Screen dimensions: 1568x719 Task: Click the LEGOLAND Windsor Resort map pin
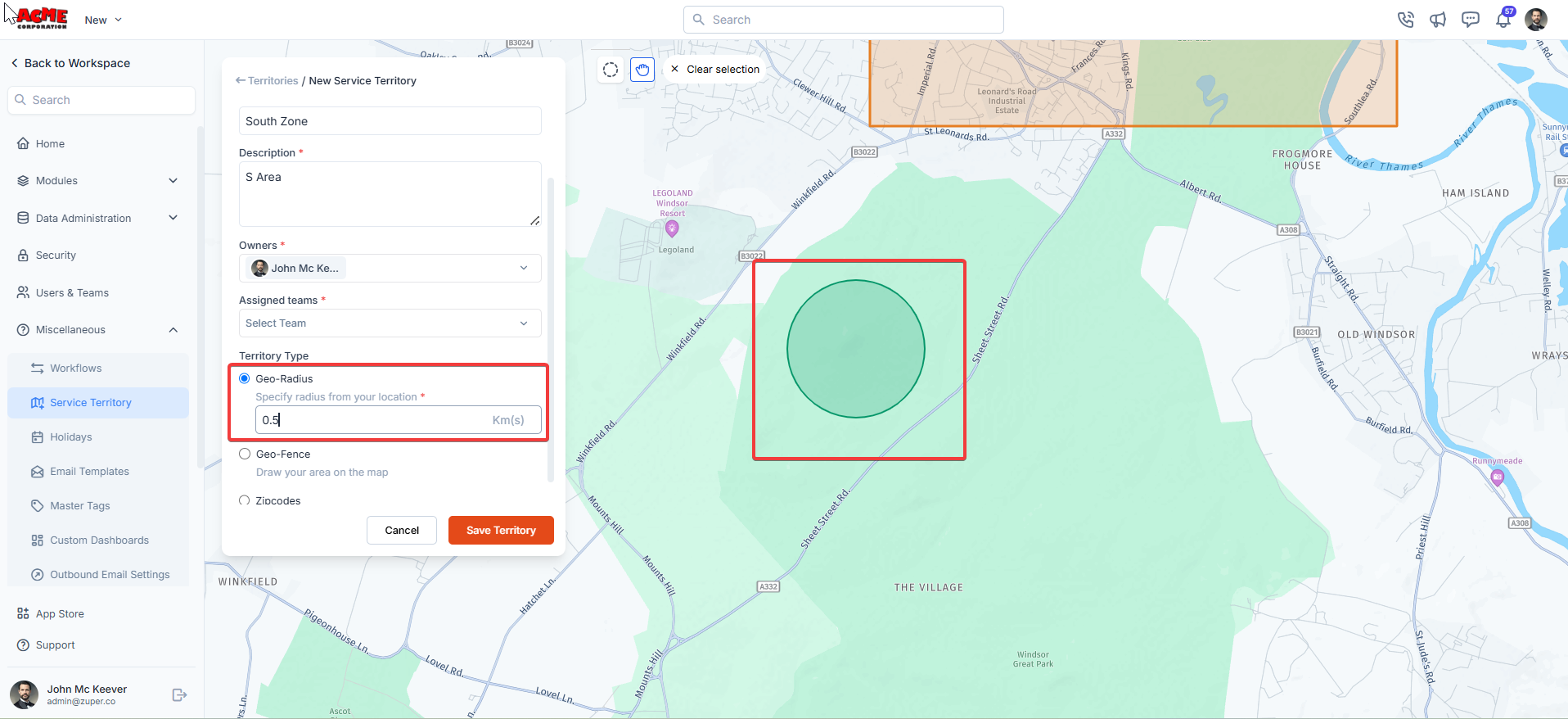tap(673, 229)
